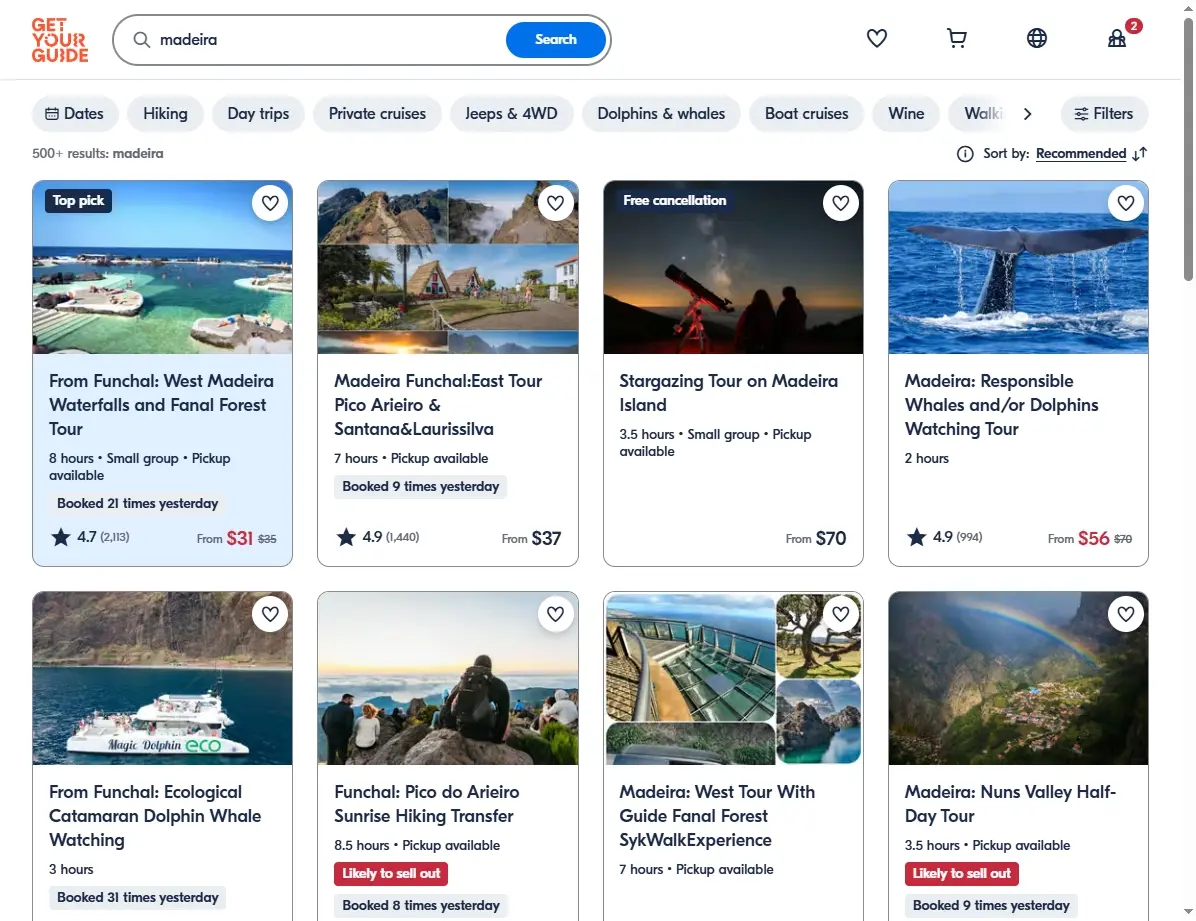The image size is (1196, 921).
Task: Open the profile icon with notification badge
Action: 1118,37
